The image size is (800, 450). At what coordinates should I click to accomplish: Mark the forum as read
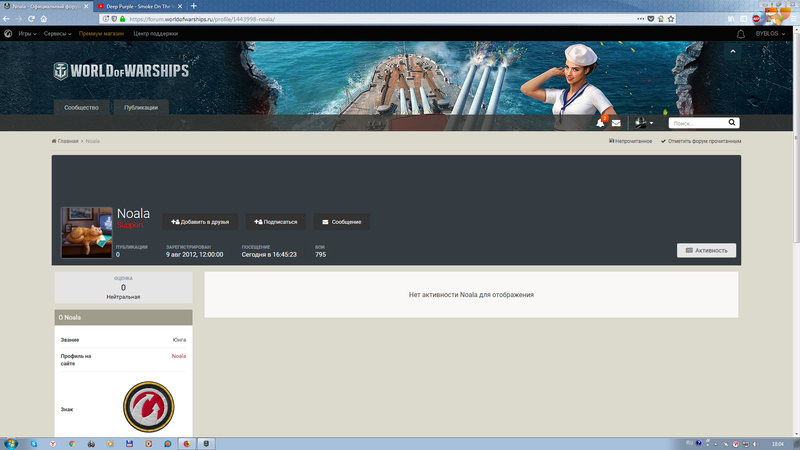coord(701,141)
